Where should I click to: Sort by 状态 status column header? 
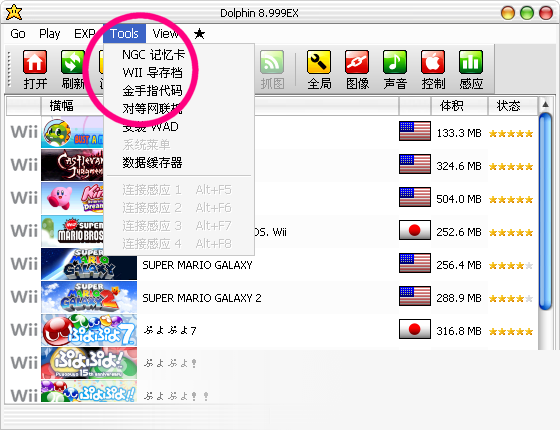point(512,106)
